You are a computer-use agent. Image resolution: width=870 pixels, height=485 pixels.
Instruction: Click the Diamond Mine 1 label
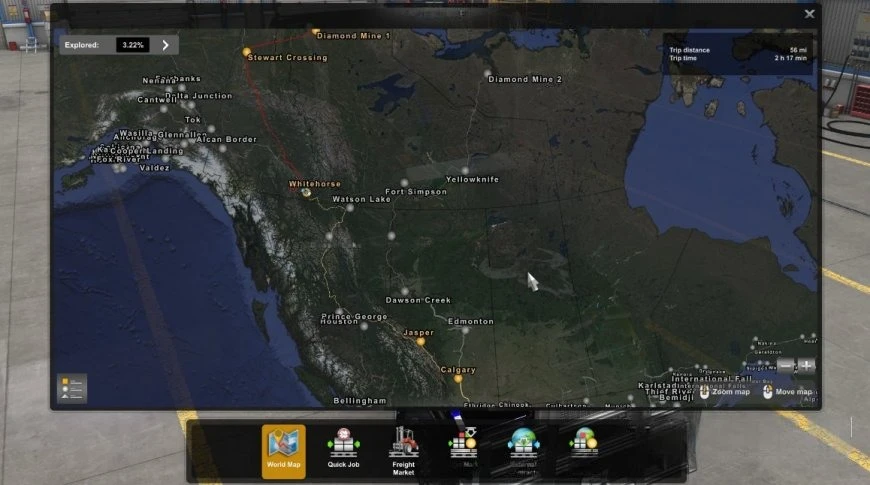pyautogui.click(x=353, y=36)
